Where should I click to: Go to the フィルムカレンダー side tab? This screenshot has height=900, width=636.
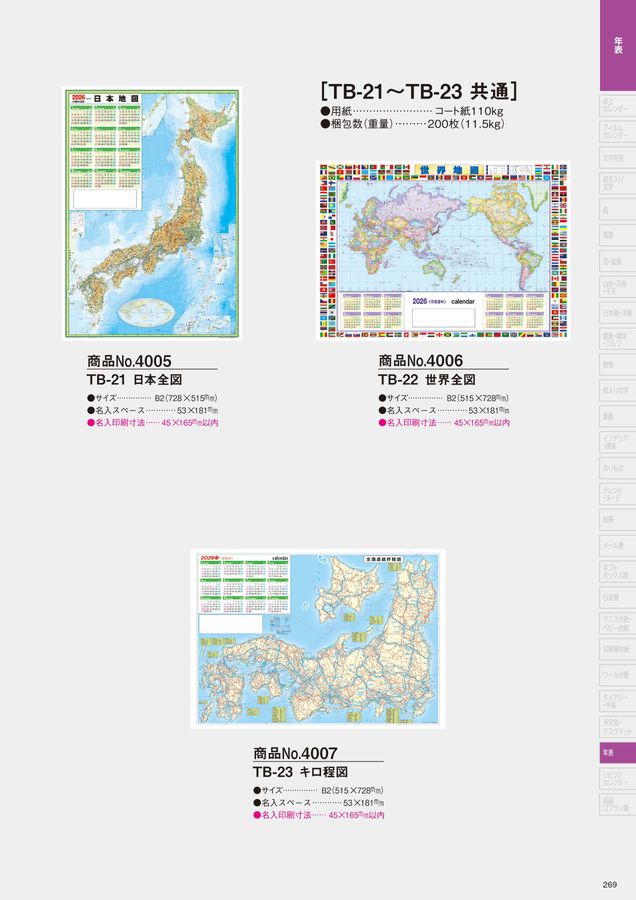click(618, 131)
